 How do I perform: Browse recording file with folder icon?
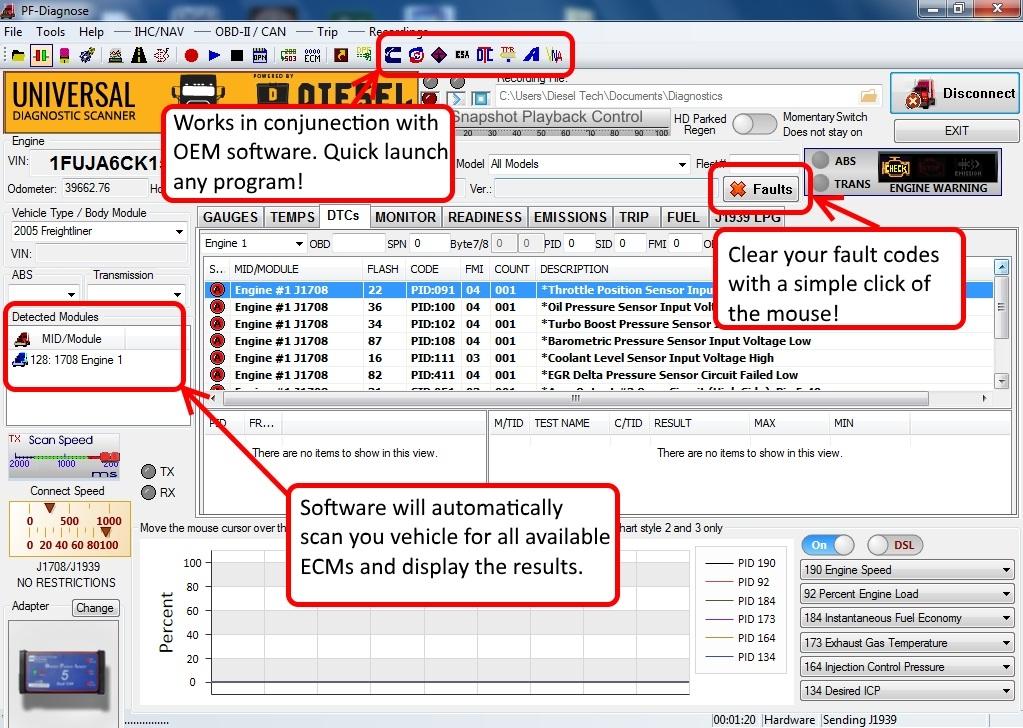click(868, 96)
